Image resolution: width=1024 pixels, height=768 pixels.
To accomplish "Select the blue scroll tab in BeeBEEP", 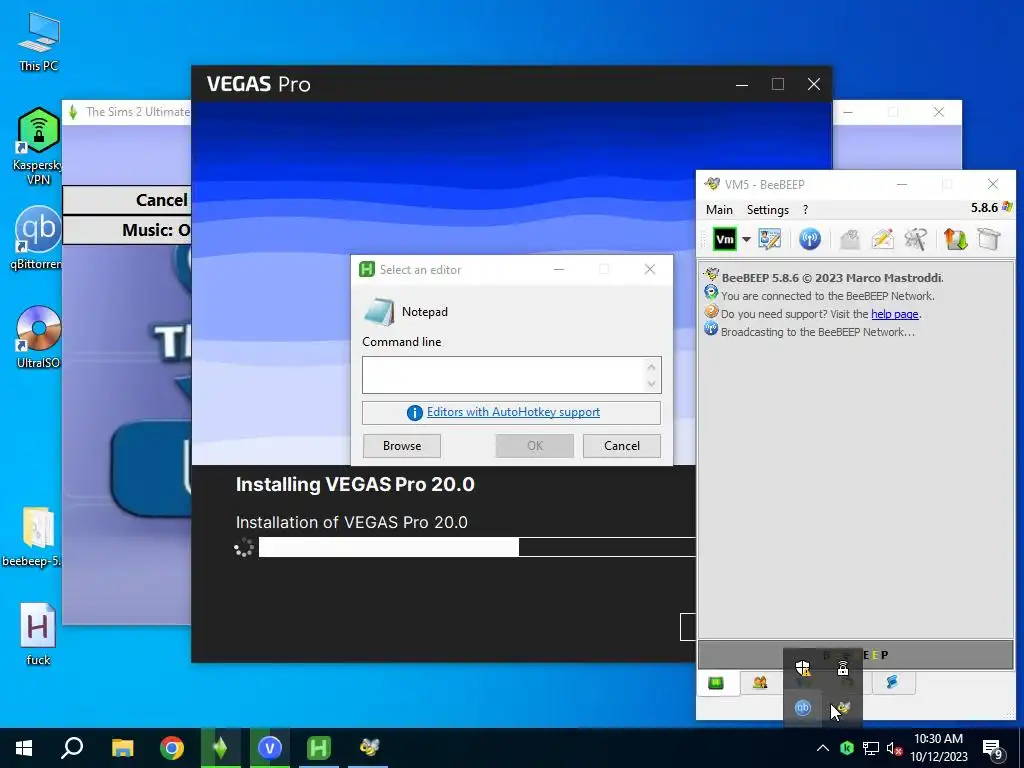I will 892,683.
